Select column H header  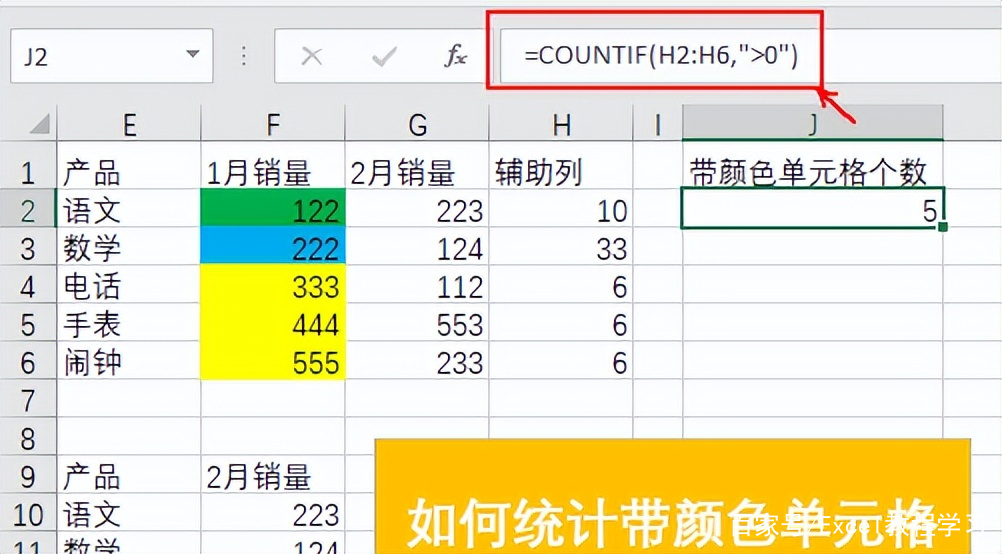[561, 124]
